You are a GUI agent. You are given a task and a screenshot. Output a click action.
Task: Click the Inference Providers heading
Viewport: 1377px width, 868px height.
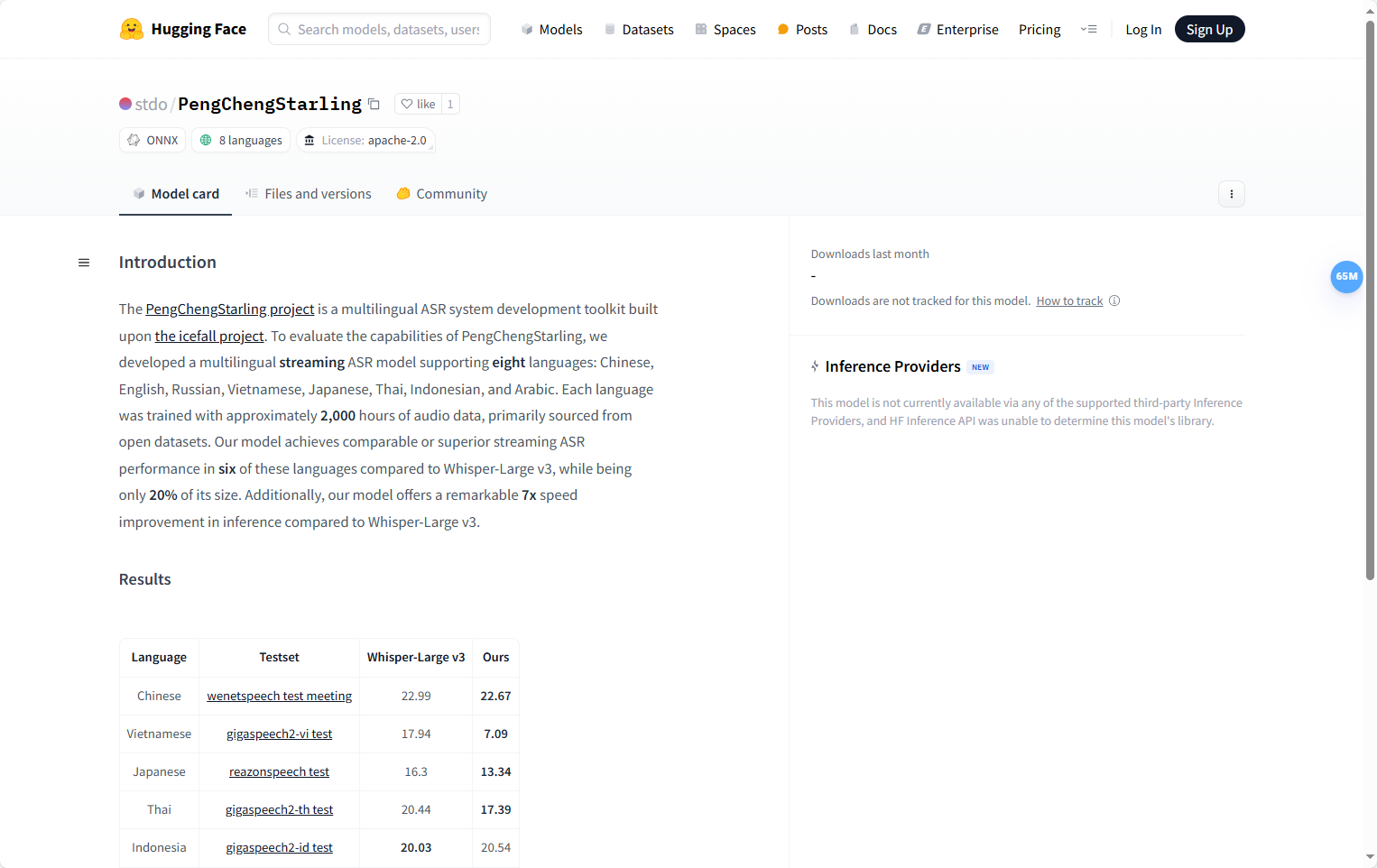pos(893,366)
